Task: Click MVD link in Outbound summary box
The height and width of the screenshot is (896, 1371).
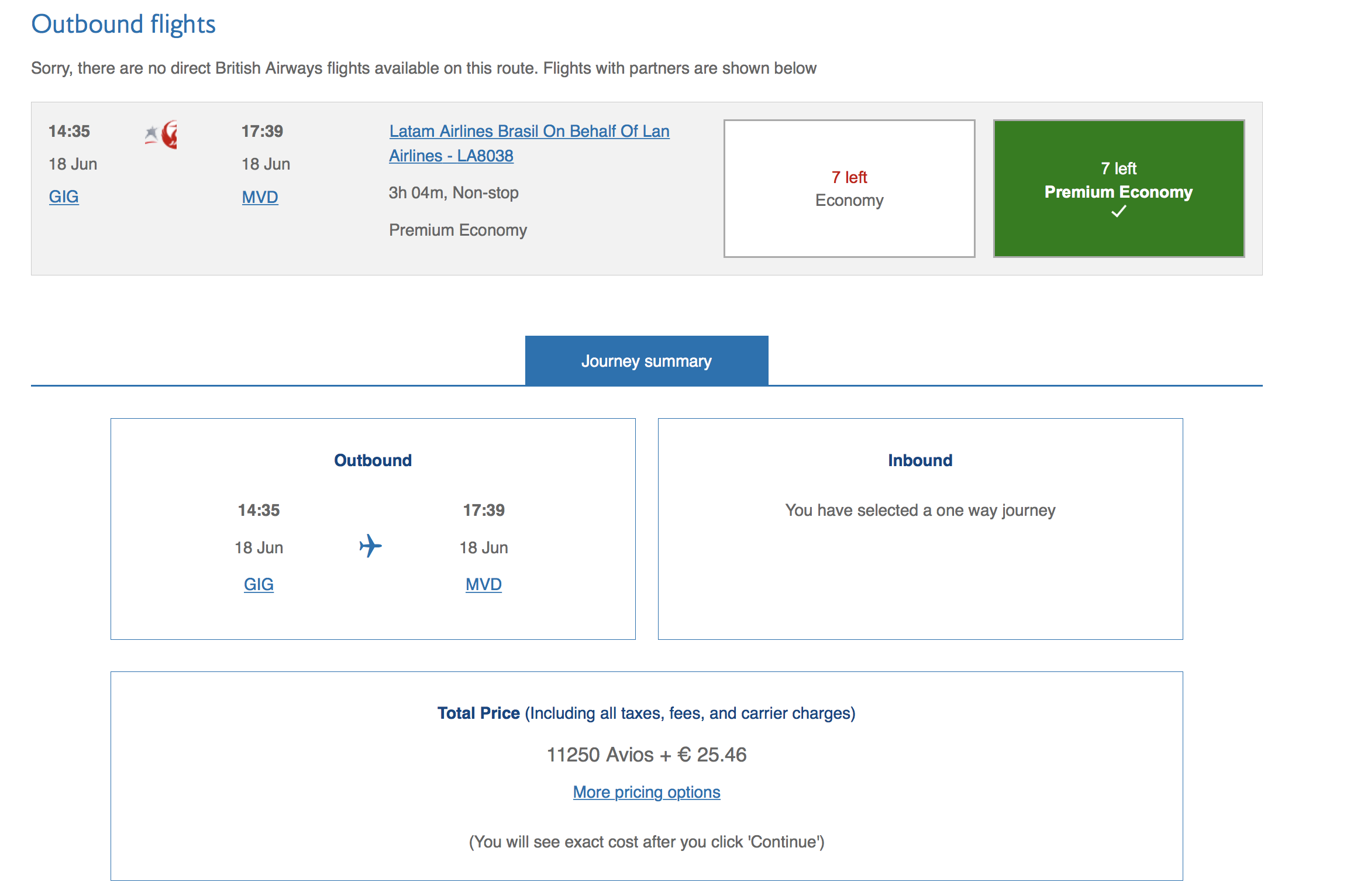Action: [483, 584]
